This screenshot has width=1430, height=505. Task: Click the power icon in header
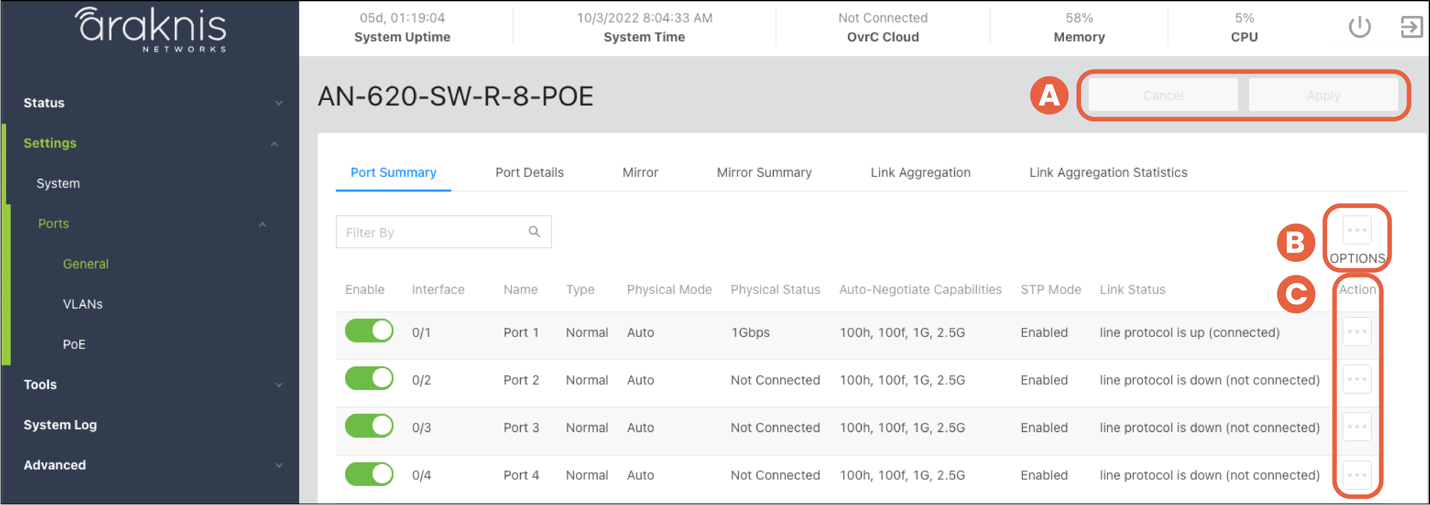pyautogui.click(x=1359, y=27)
